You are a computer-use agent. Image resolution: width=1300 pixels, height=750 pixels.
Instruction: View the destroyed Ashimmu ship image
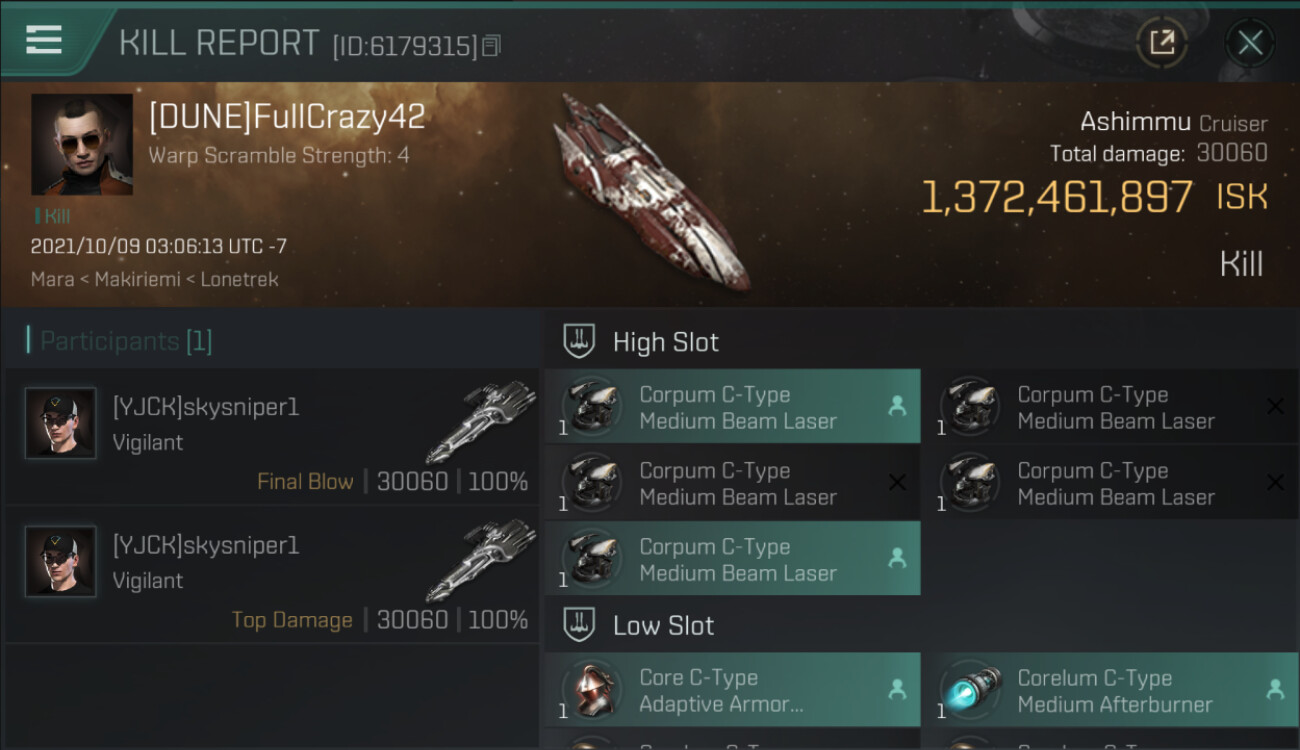tap(652, 190)
